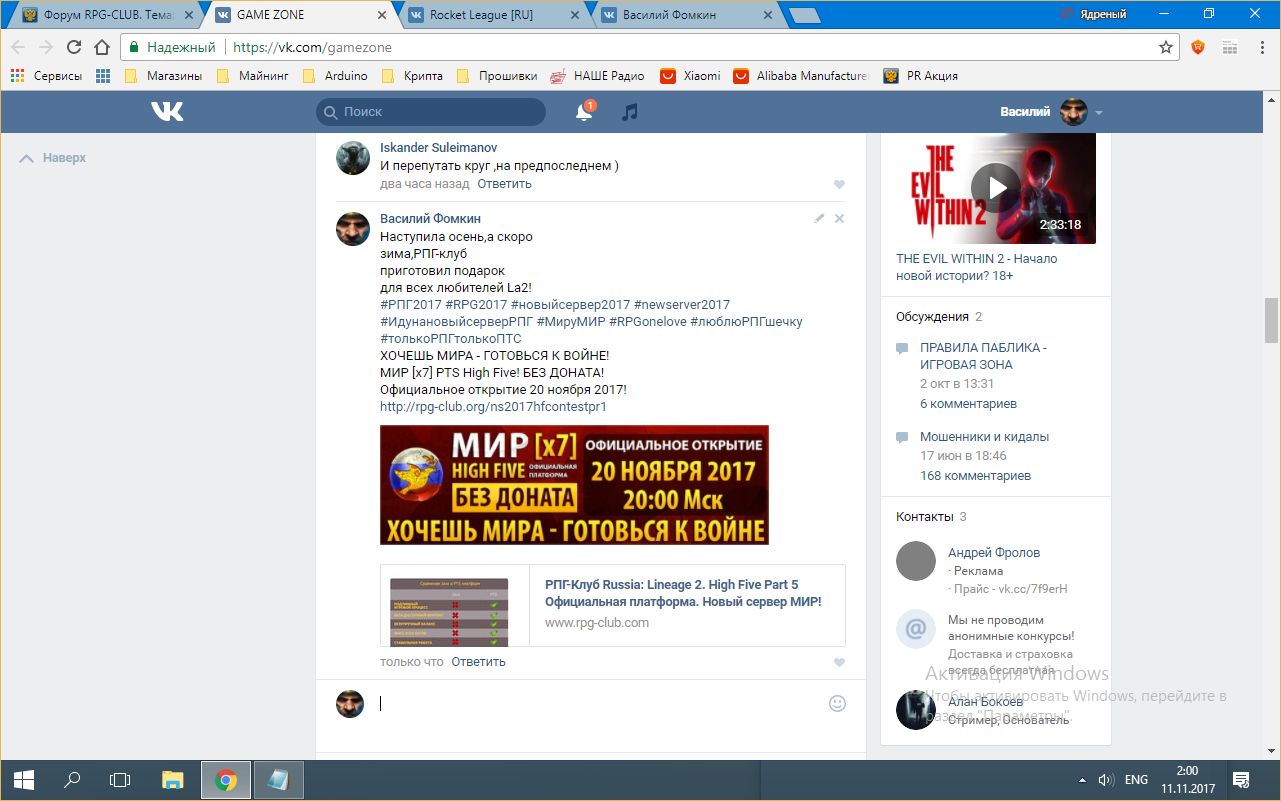Delete Василий Фомкин's comment with the X
Screen dimensions: 1281x801
click(x=839, y=218)
